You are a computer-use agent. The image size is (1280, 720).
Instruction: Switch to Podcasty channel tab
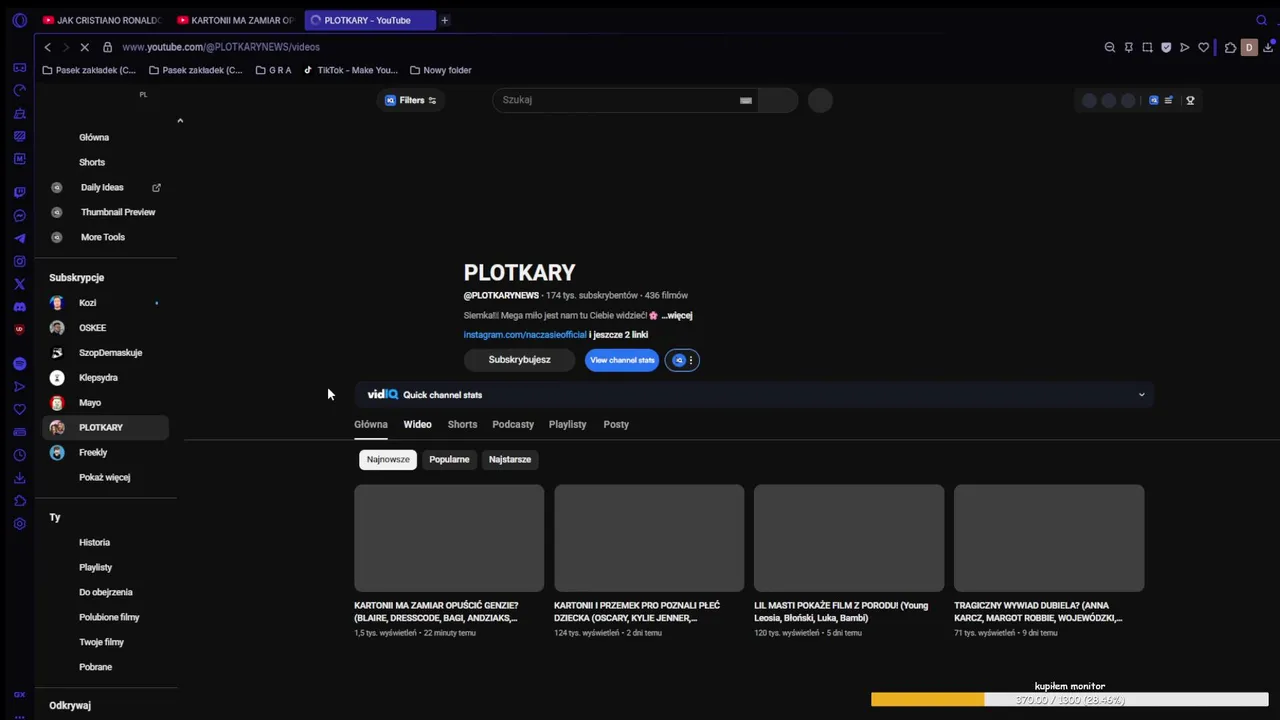tap(513, 424)
